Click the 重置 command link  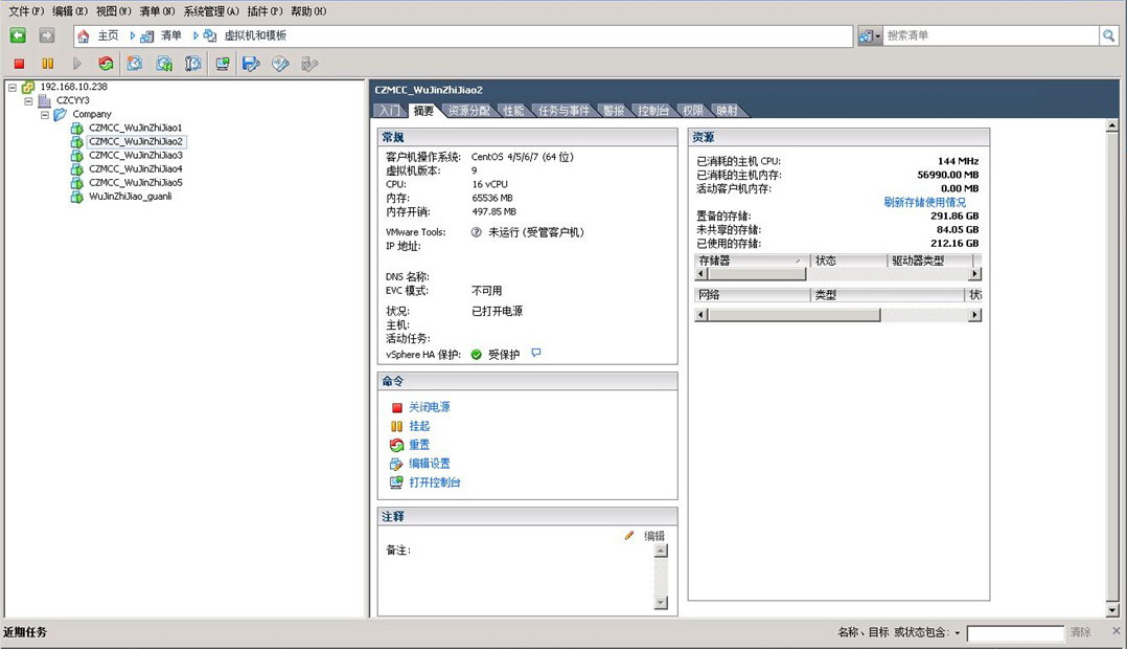(419, 445)
